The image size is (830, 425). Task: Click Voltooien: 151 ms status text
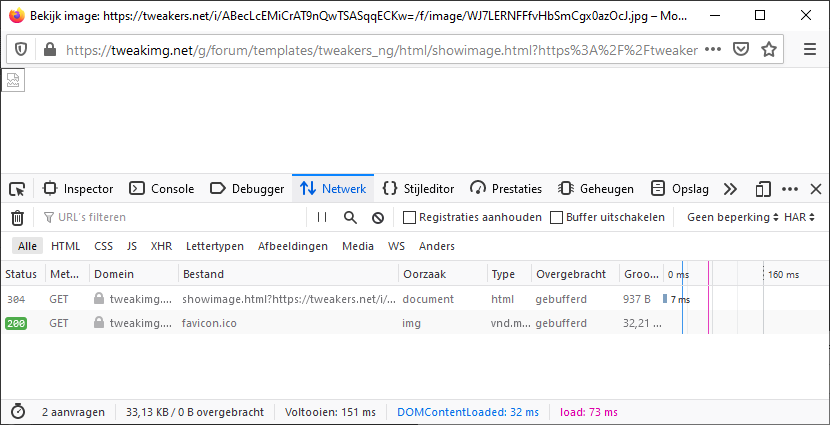coord(330,412)
